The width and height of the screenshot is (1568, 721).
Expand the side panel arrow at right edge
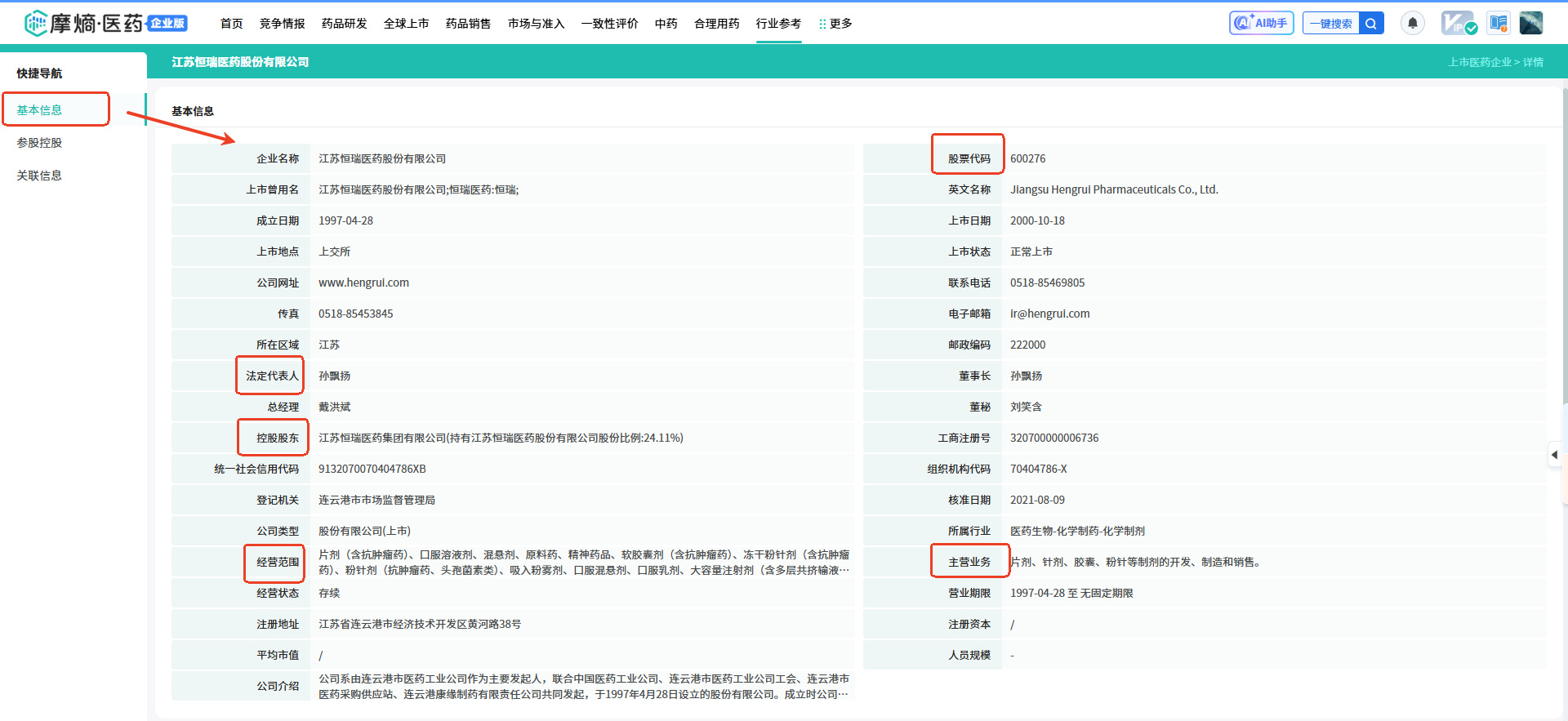[1554, 455]
